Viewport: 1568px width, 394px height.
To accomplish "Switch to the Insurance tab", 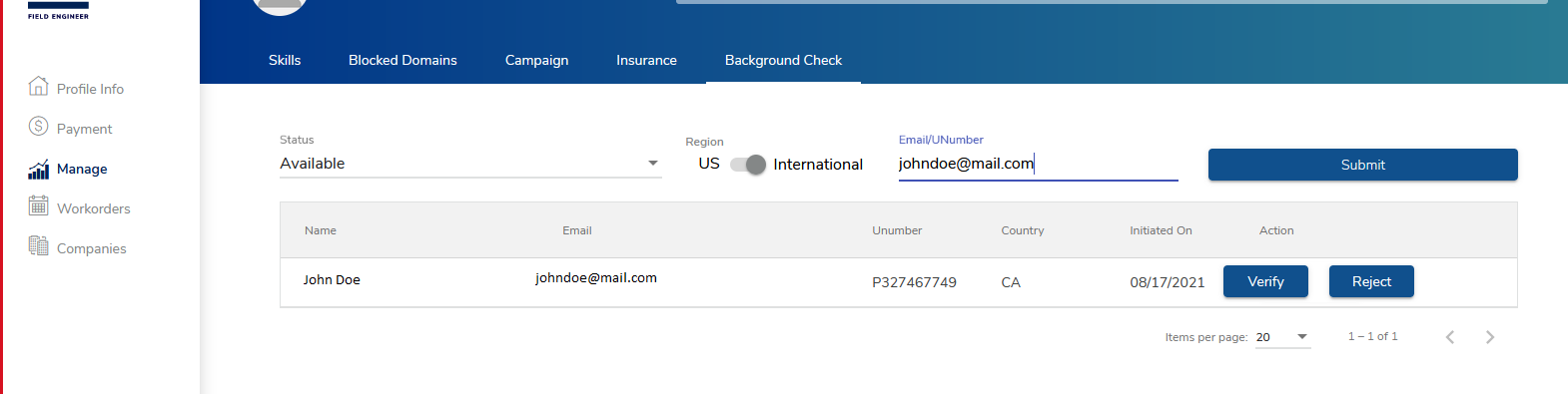I will pyautogui.click(x=646, y=60).
